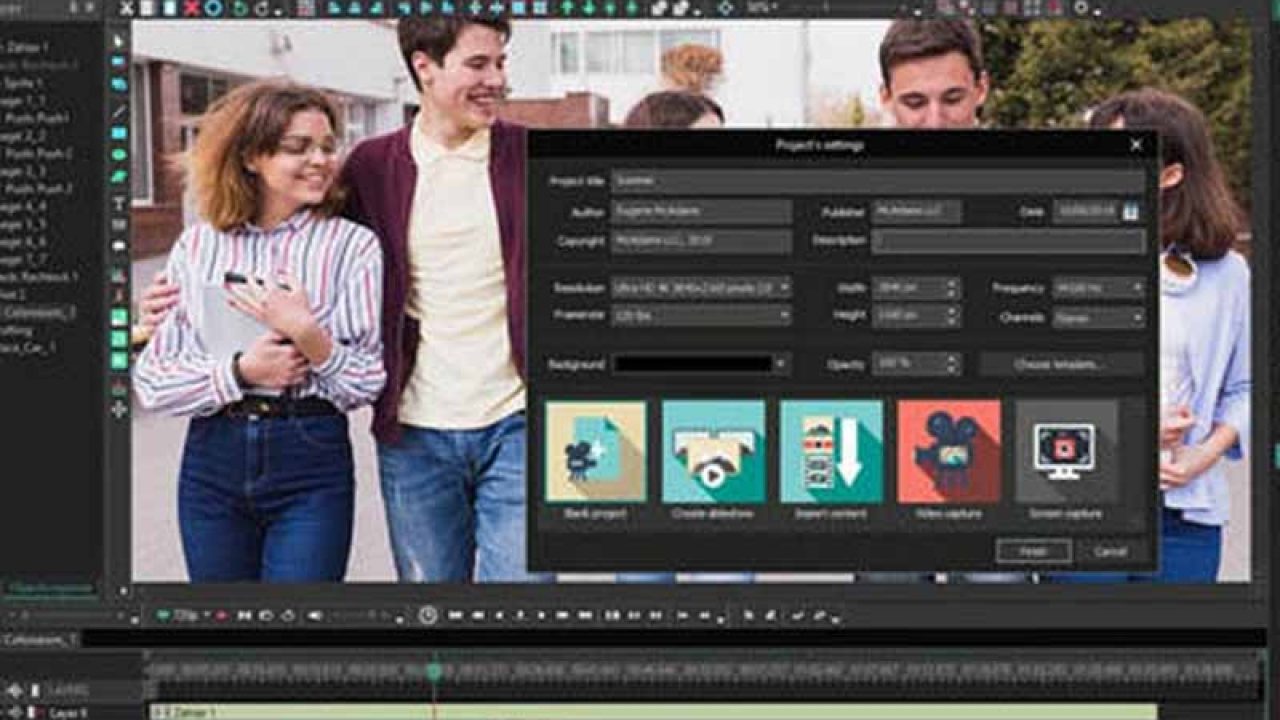Close the Project's settings dialog

click(1136, 145)
